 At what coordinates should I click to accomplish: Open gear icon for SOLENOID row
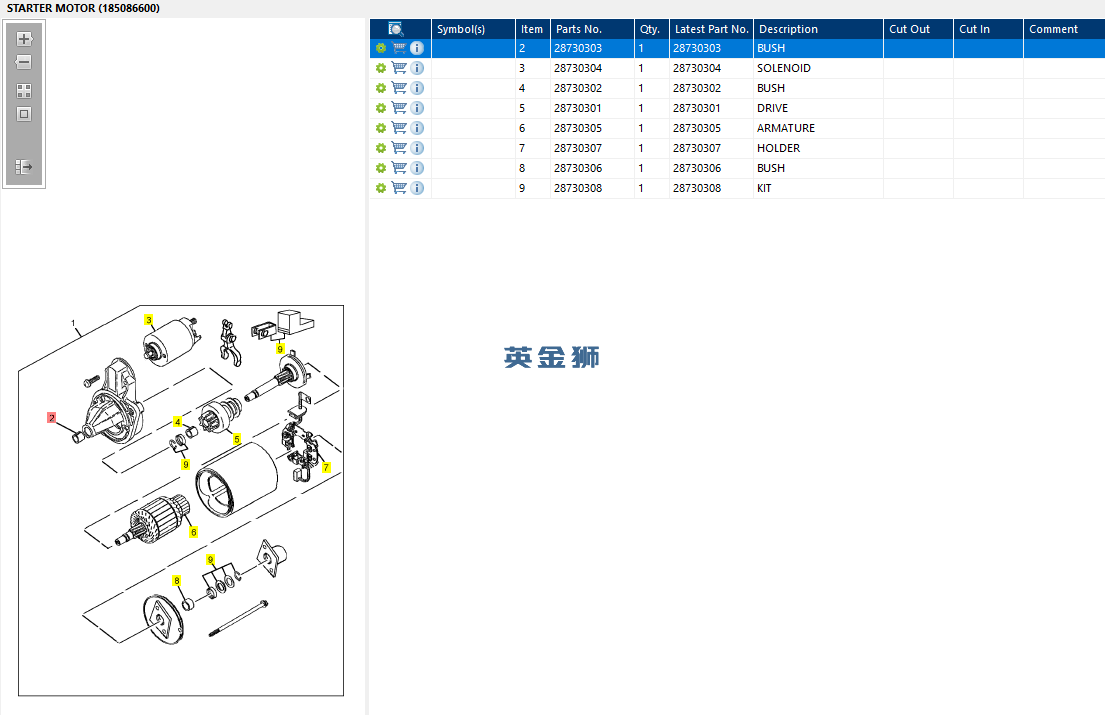pos(381,68)
